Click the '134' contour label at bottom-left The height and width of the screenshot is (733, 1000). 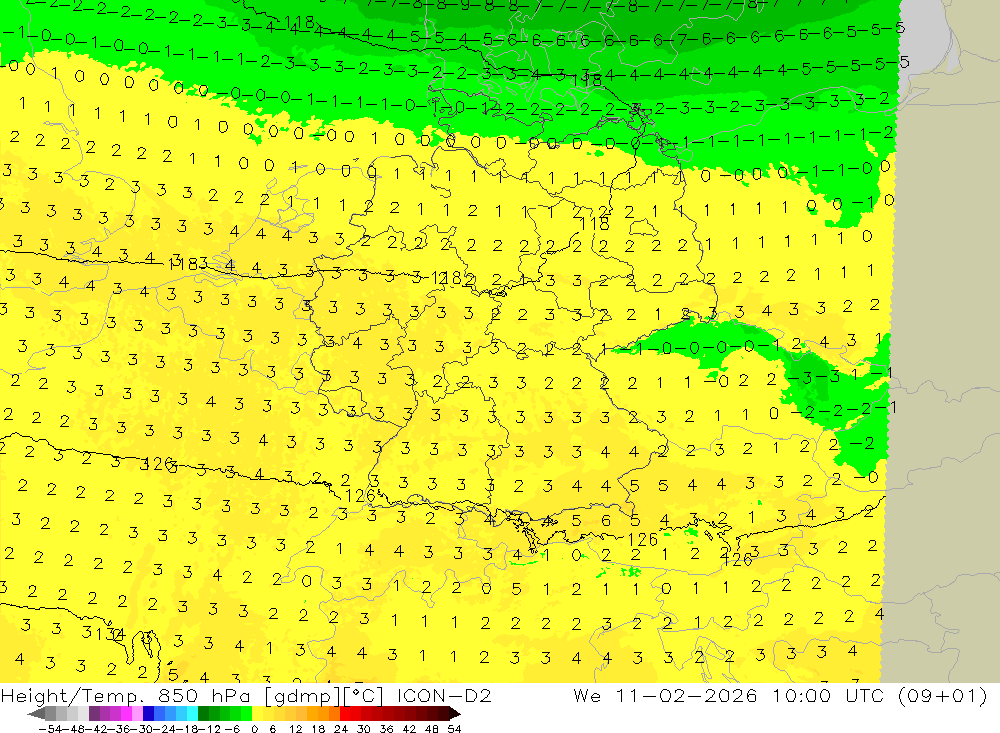[110, 633]
